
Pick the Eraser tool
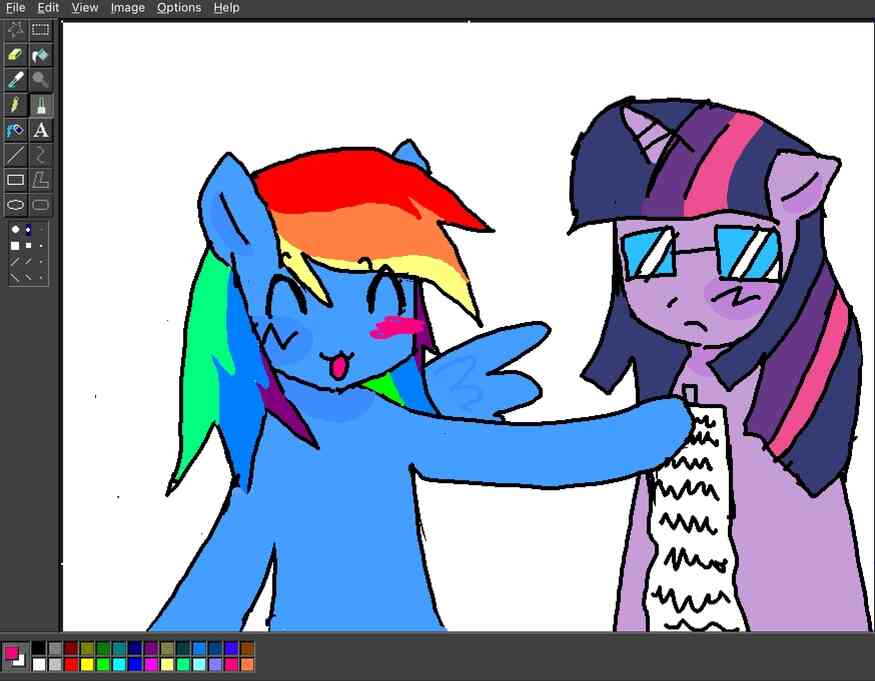tap(16, 55)
